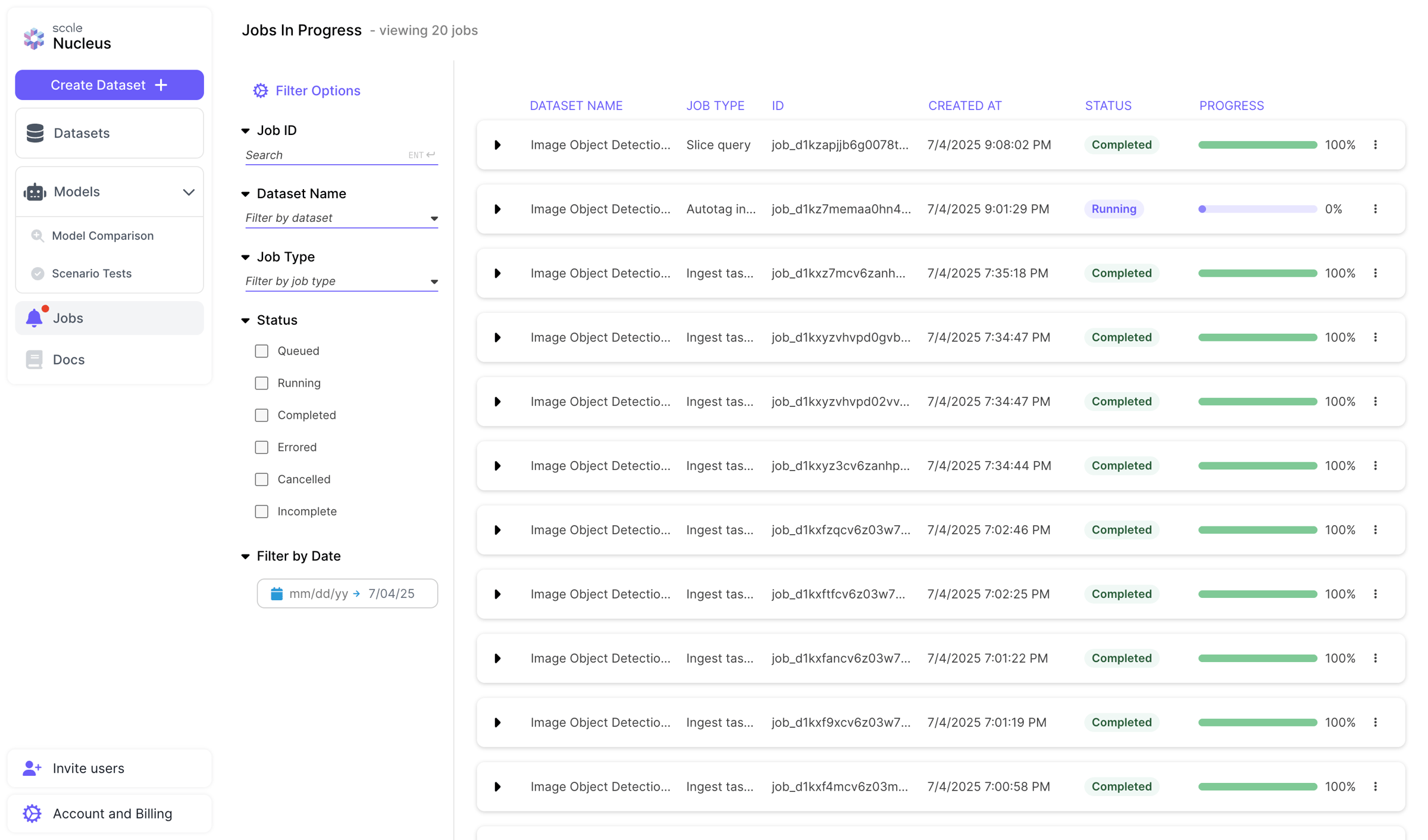Click the Create Dataset button
This screenshot has width=1428, height=840.
point(109,85)
